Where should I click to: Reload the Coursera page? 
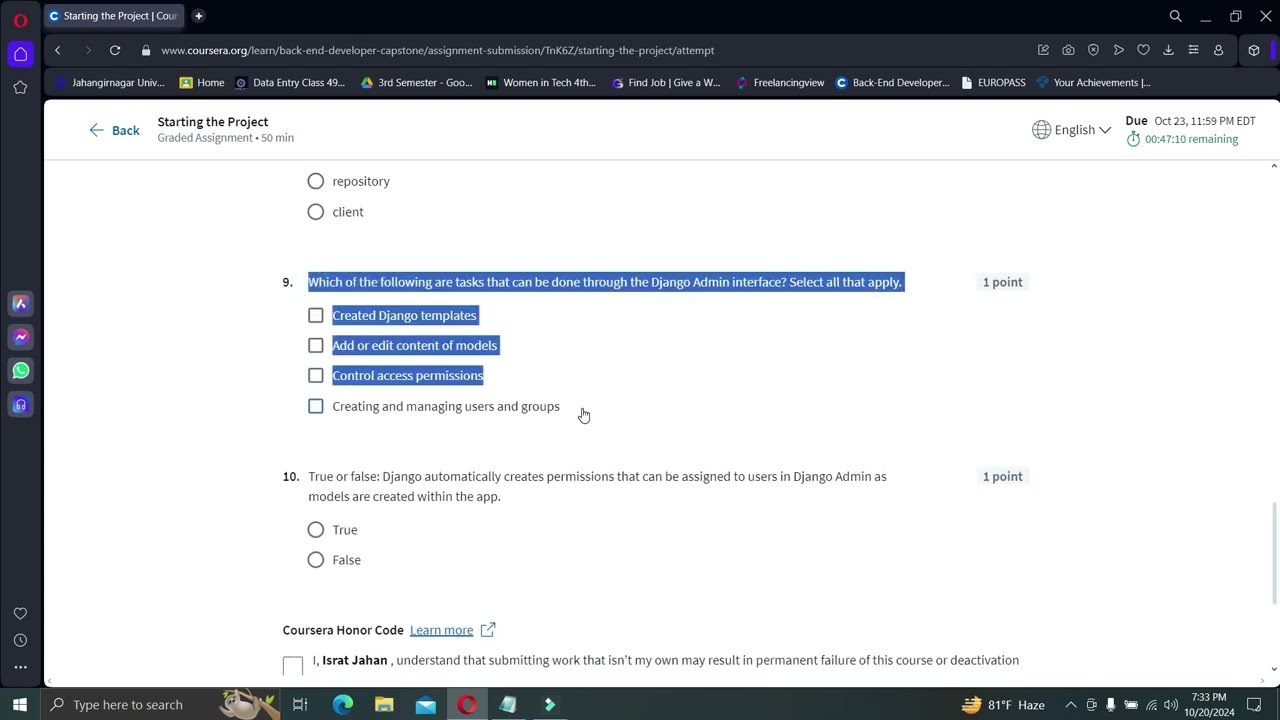115,50
